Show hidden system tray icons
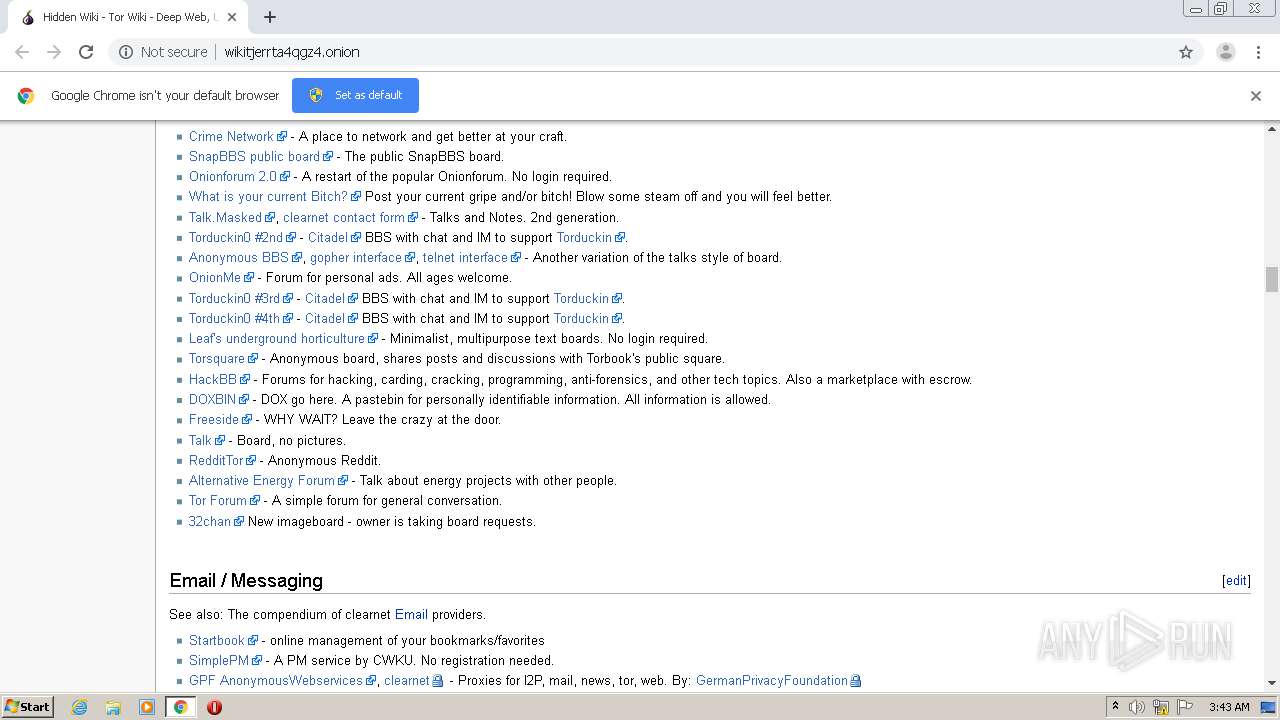 1115,707
